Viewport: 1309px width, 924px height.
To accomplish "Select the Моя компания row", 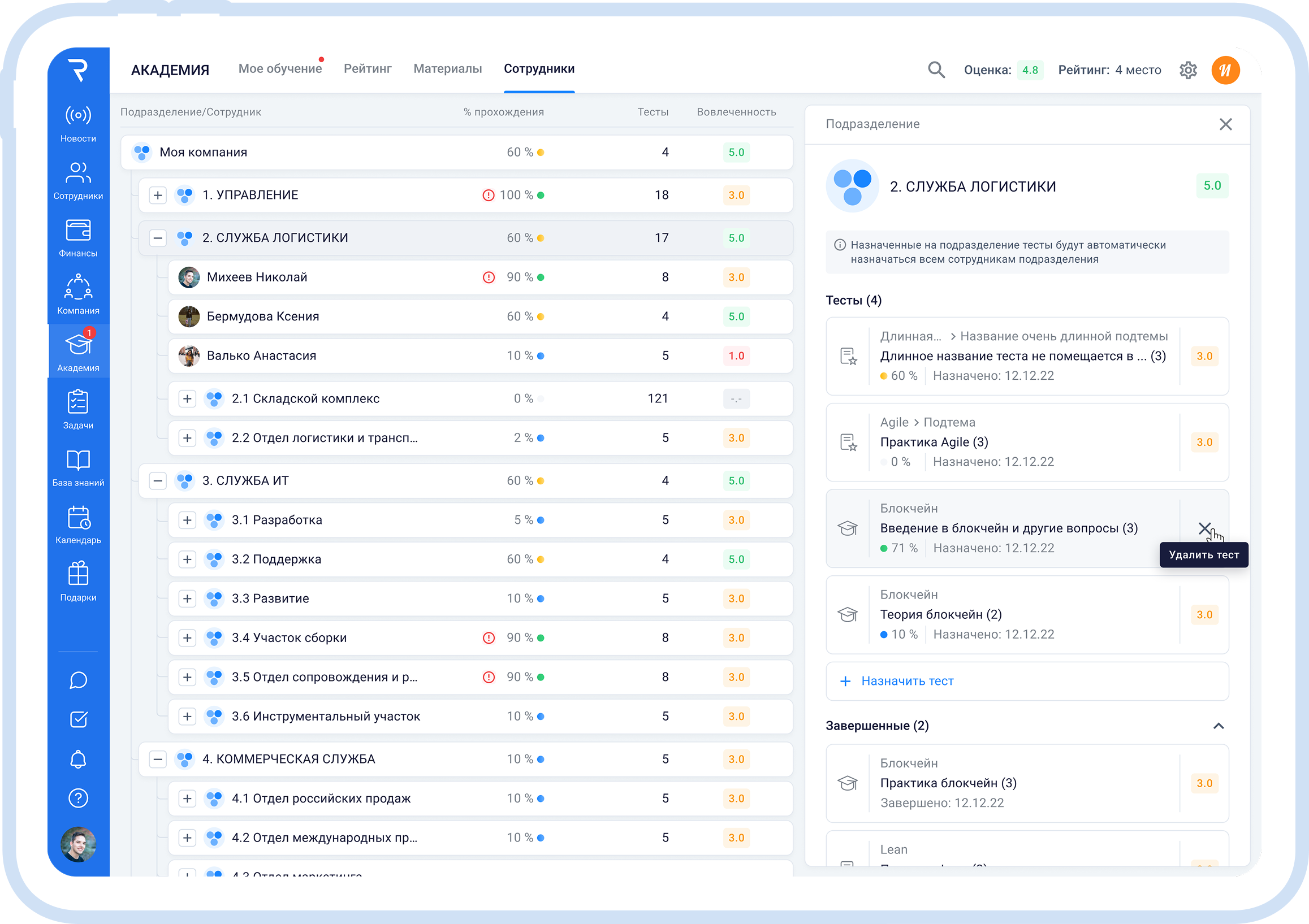I will pyautogui.click(x=457, y=153).
